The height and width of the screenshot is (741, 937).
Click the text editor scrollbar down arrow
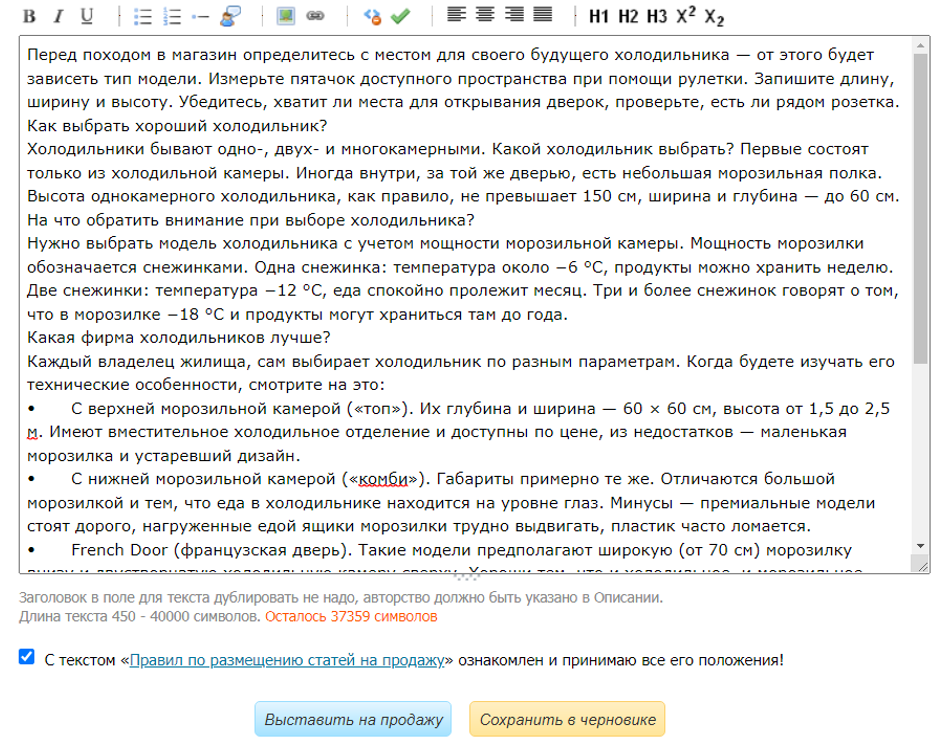coord(920,546)
